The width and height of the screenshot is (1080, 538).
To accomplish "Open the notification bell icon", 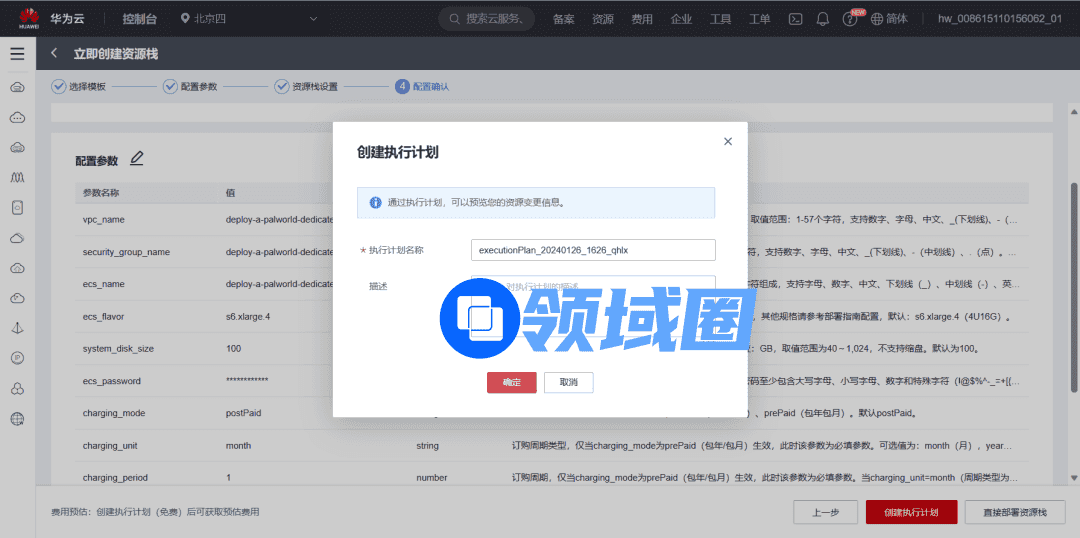I will pos(823,19).
